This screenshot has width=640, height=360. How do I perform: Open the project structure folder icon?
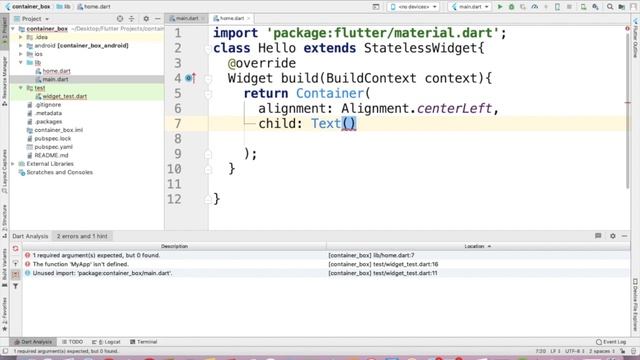(622, 7)
